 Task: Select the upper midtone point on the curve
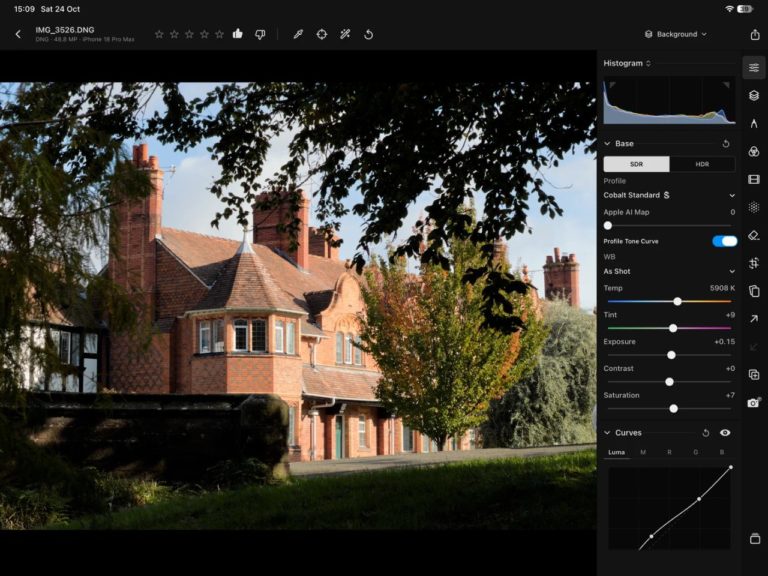pyautogui.click(x=699, y=499)
